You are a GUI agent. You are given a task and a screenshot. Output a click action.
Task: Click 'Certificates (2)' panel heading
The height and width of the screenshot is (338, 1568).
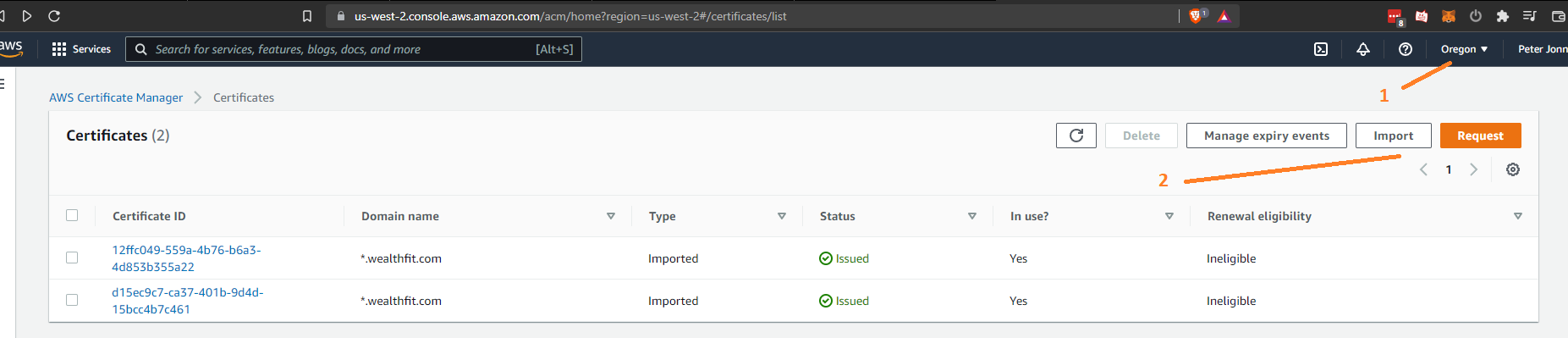[118, 136]
